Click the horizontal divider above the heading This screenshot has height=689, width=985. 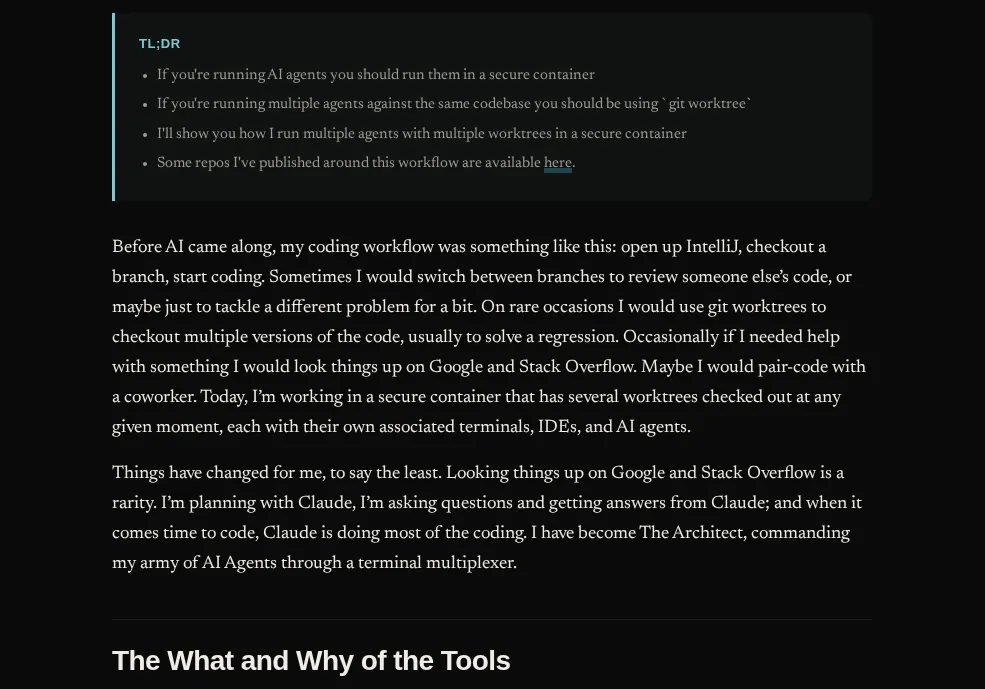point(491,620)
